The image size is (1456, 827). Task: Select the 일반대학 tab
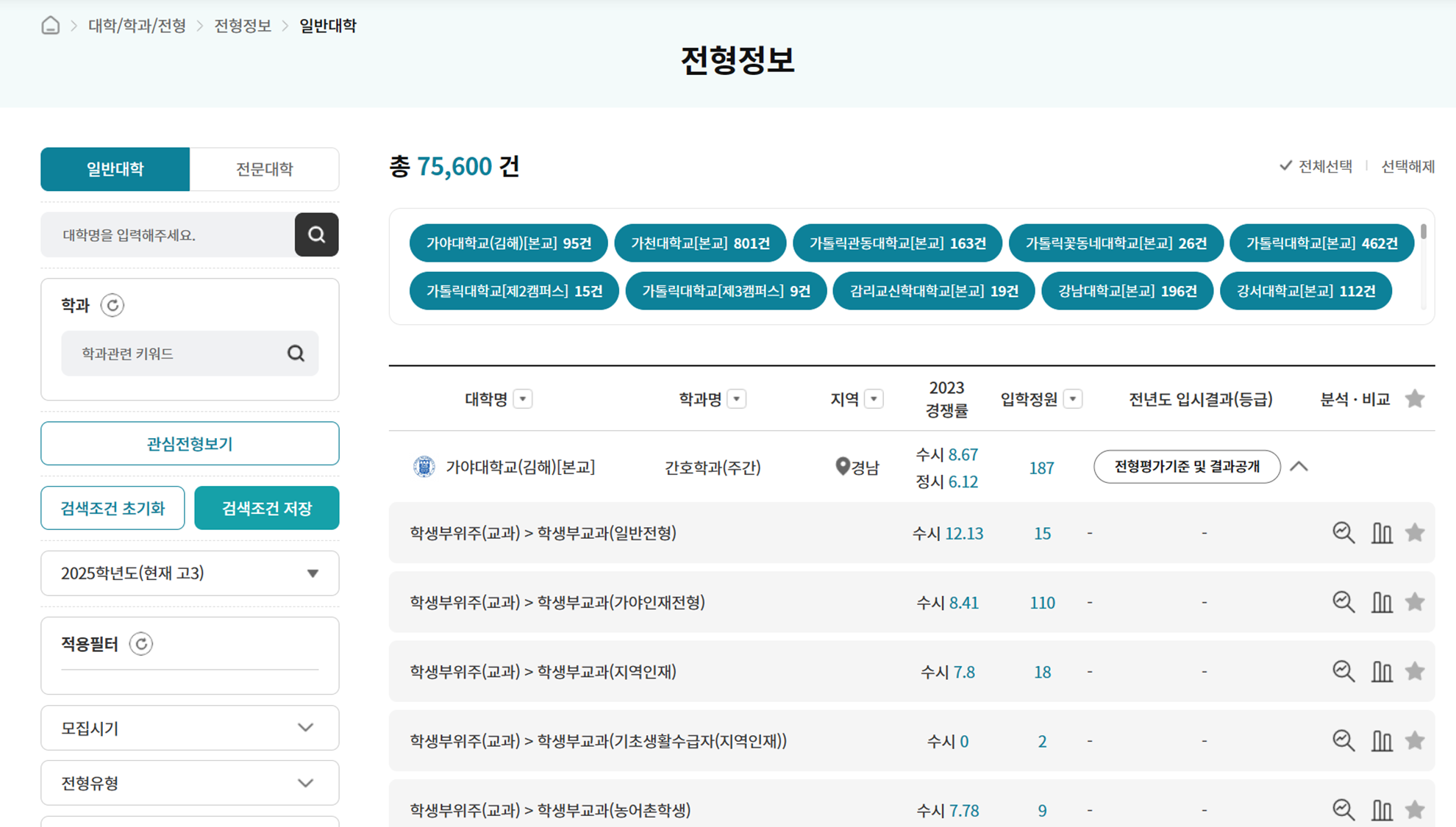pos(115,169)
